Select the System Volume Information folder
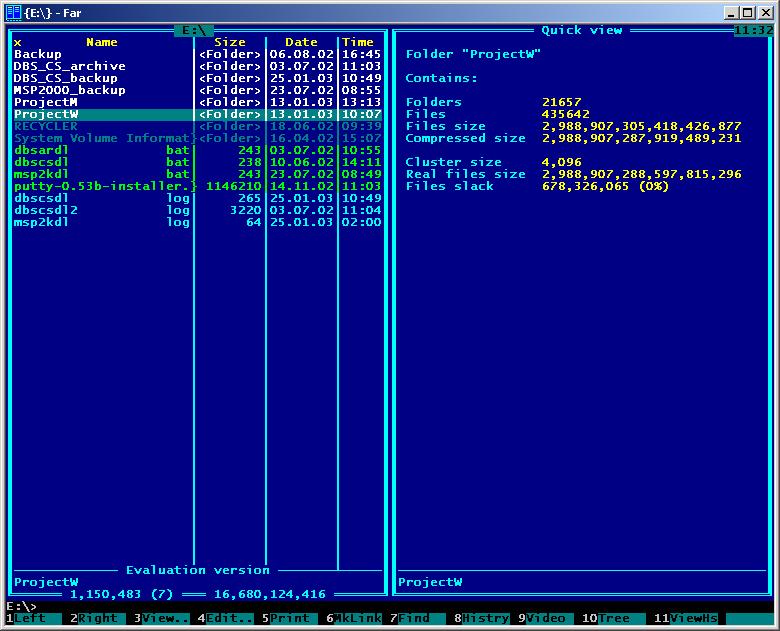This screenshot has height=631, width=780. coord(197,138)
